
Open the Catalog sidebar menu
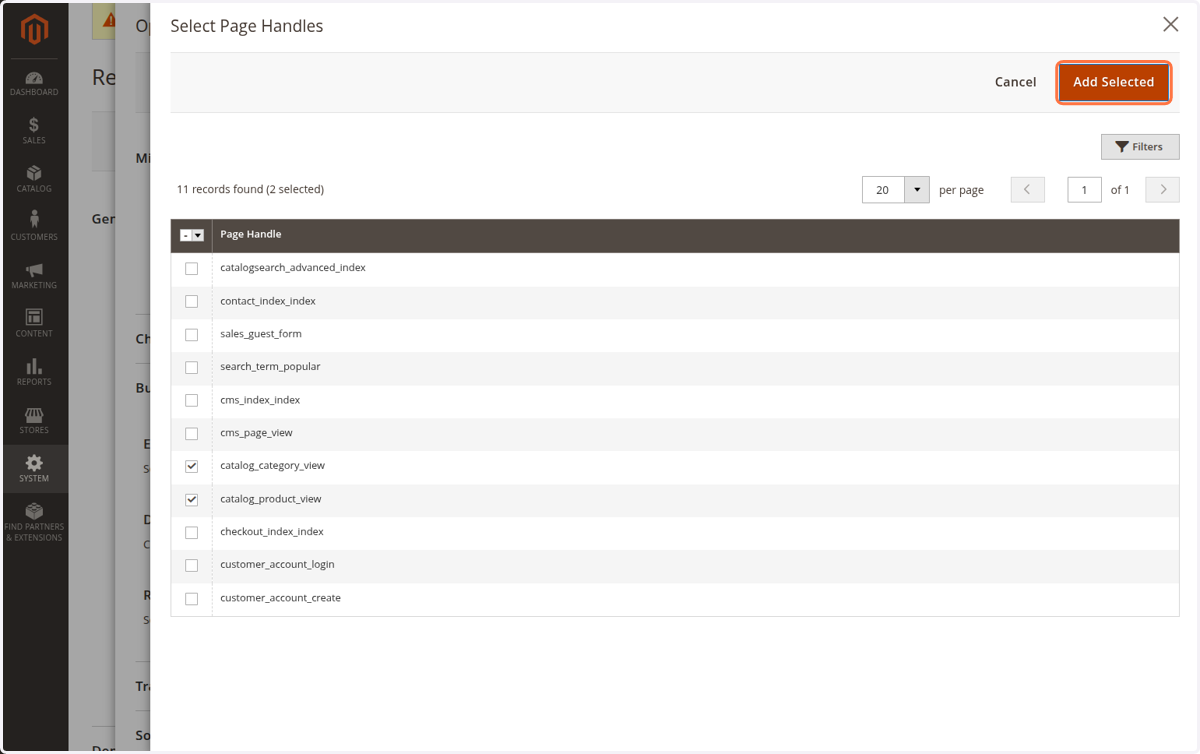pyautogui.click(x=34, y=179)
